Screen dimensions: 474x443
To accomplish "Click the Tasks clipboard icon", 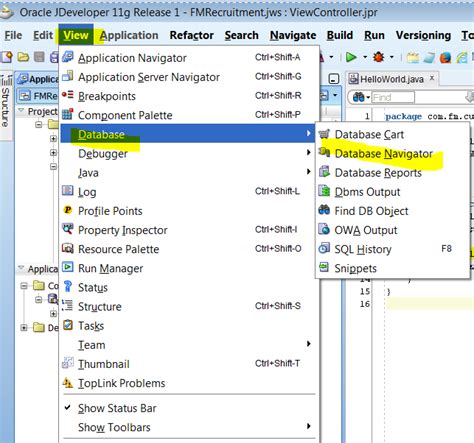I will (68, 324).
